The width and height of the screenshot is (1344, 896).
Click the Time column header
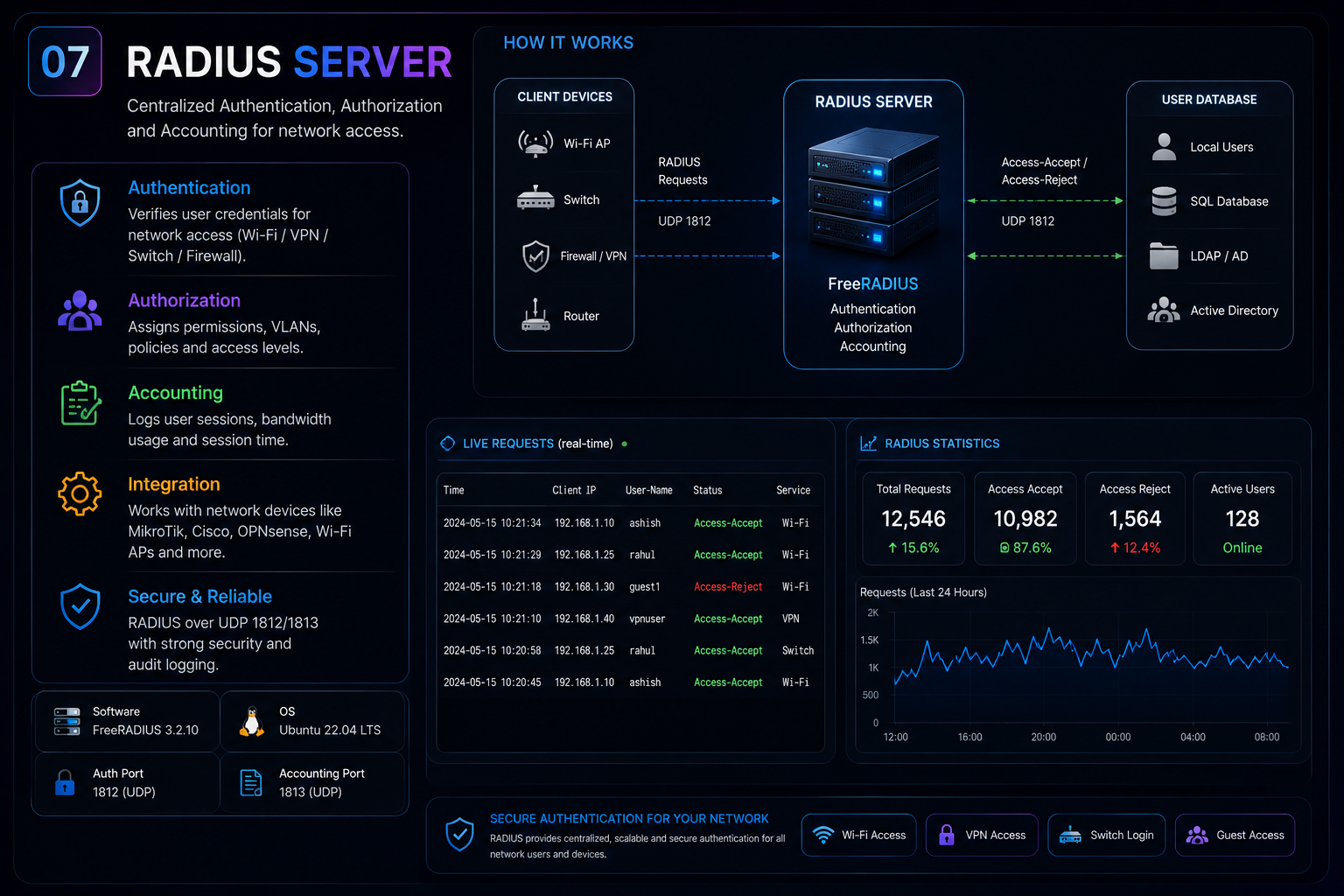point(454,490)
